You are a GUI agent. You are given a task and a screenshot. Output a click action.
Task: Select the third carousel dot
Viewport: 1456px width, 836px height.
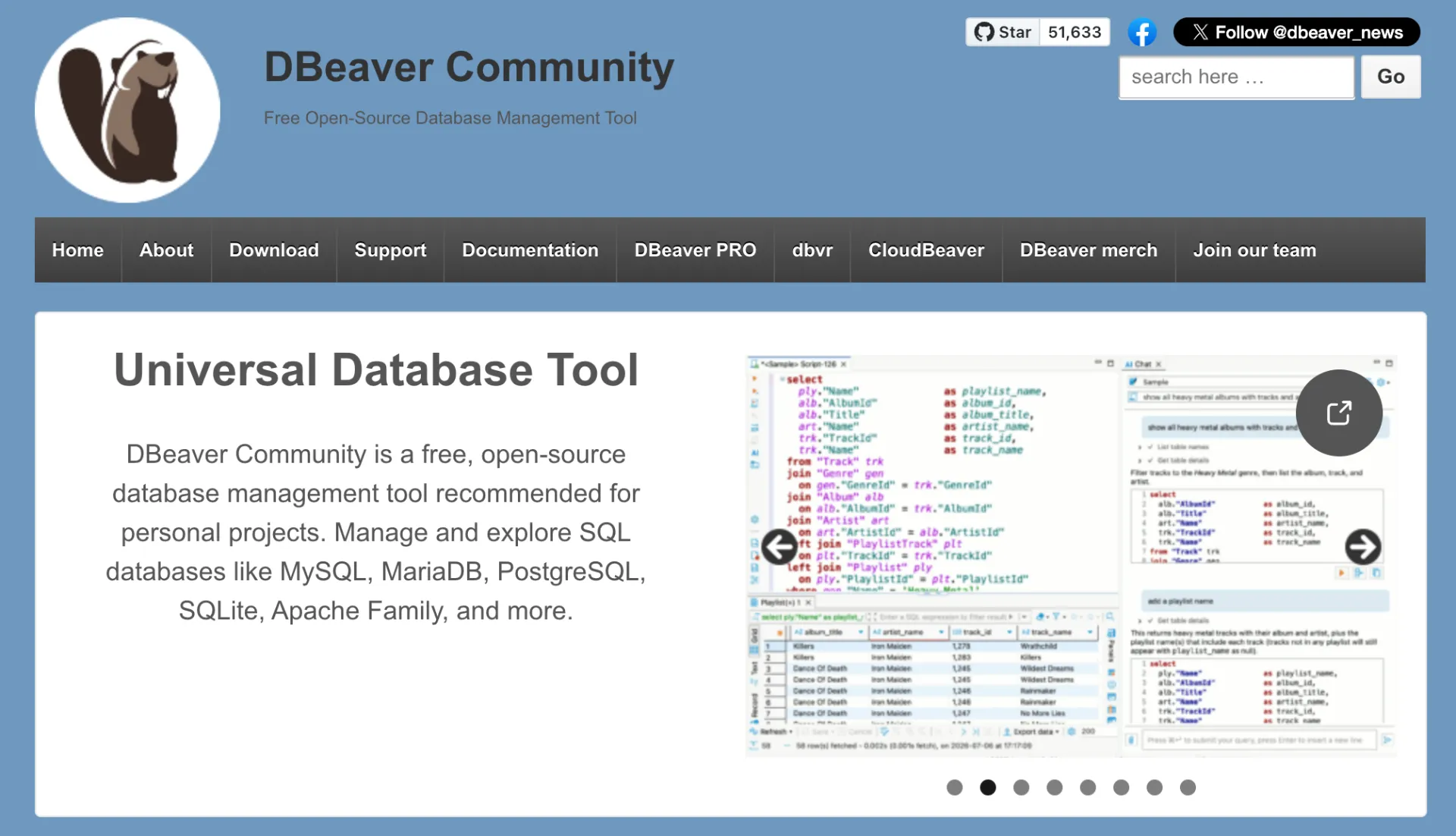point(1021,787)
